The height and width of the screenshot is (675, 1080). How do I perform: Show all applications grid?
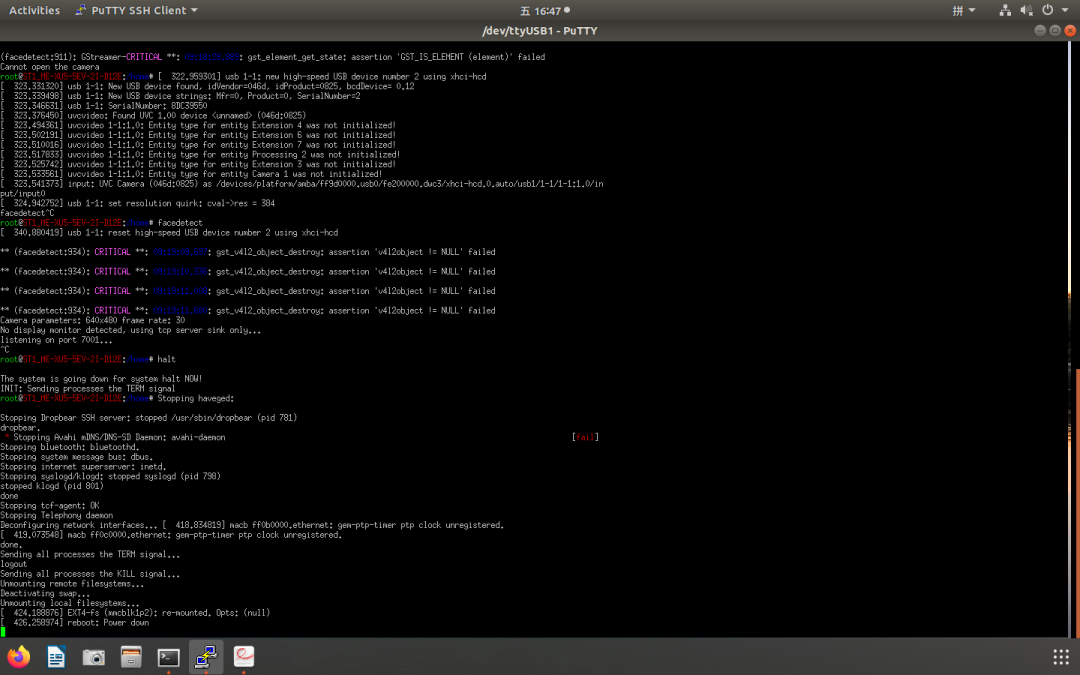[1061, 656]
